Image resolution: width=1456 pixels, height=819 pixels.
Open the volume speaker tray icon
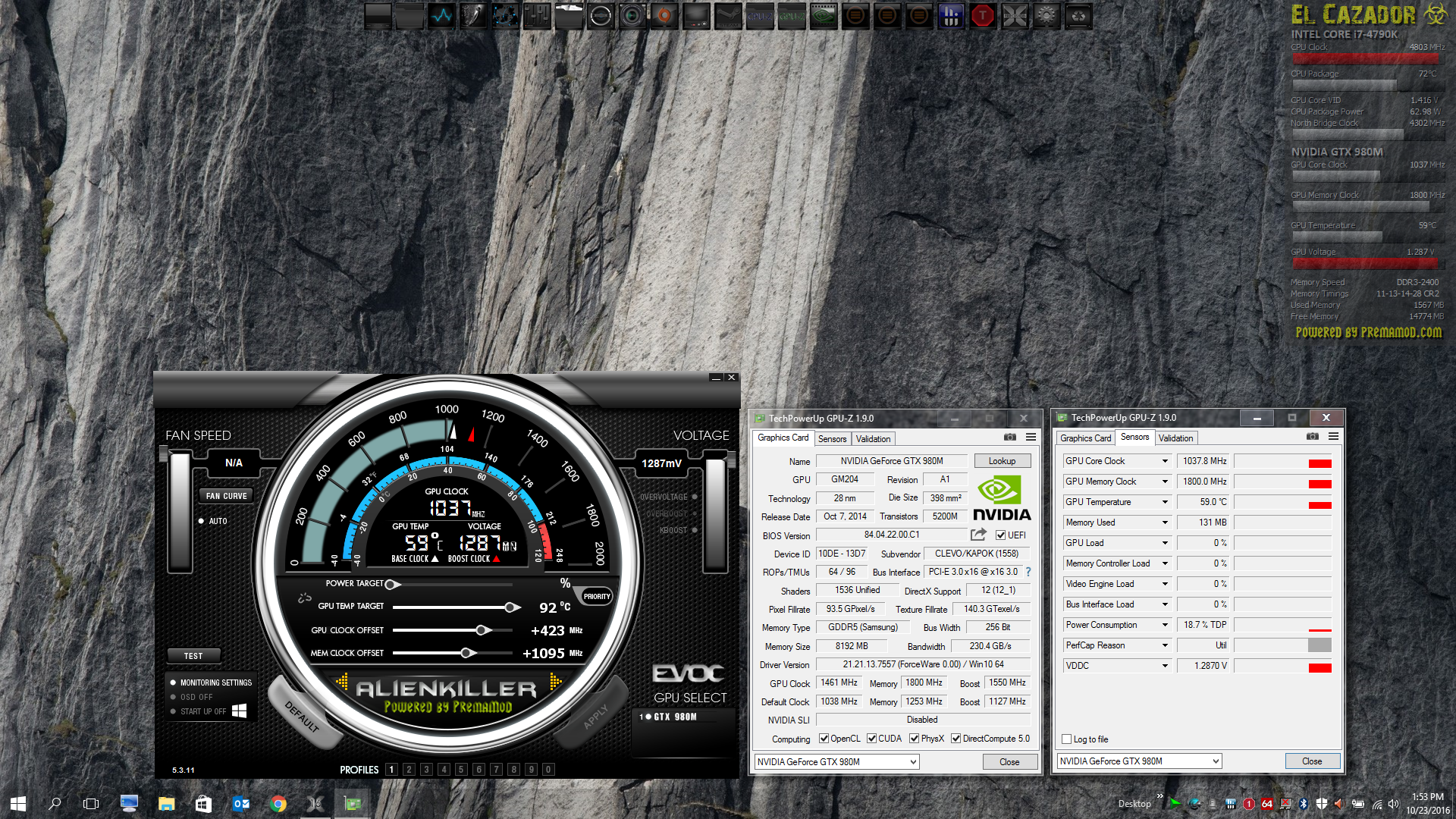click(1393, 804)
